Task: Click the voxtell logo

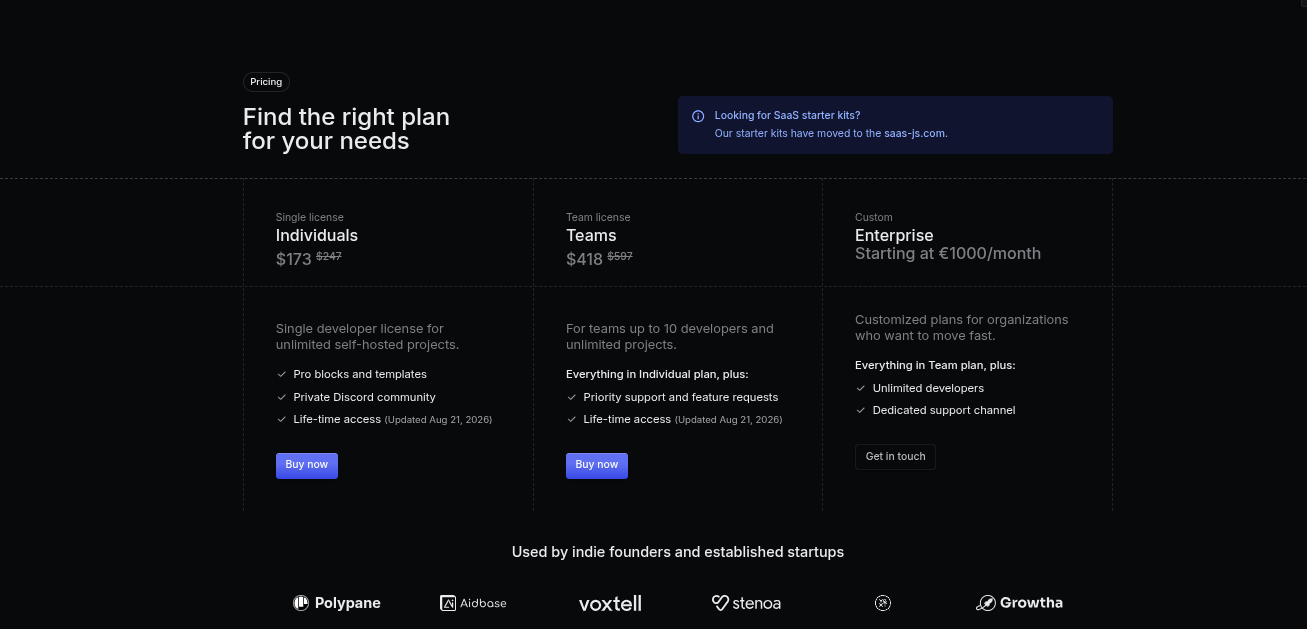Action: pyautogui.click(x=610, y=603)
